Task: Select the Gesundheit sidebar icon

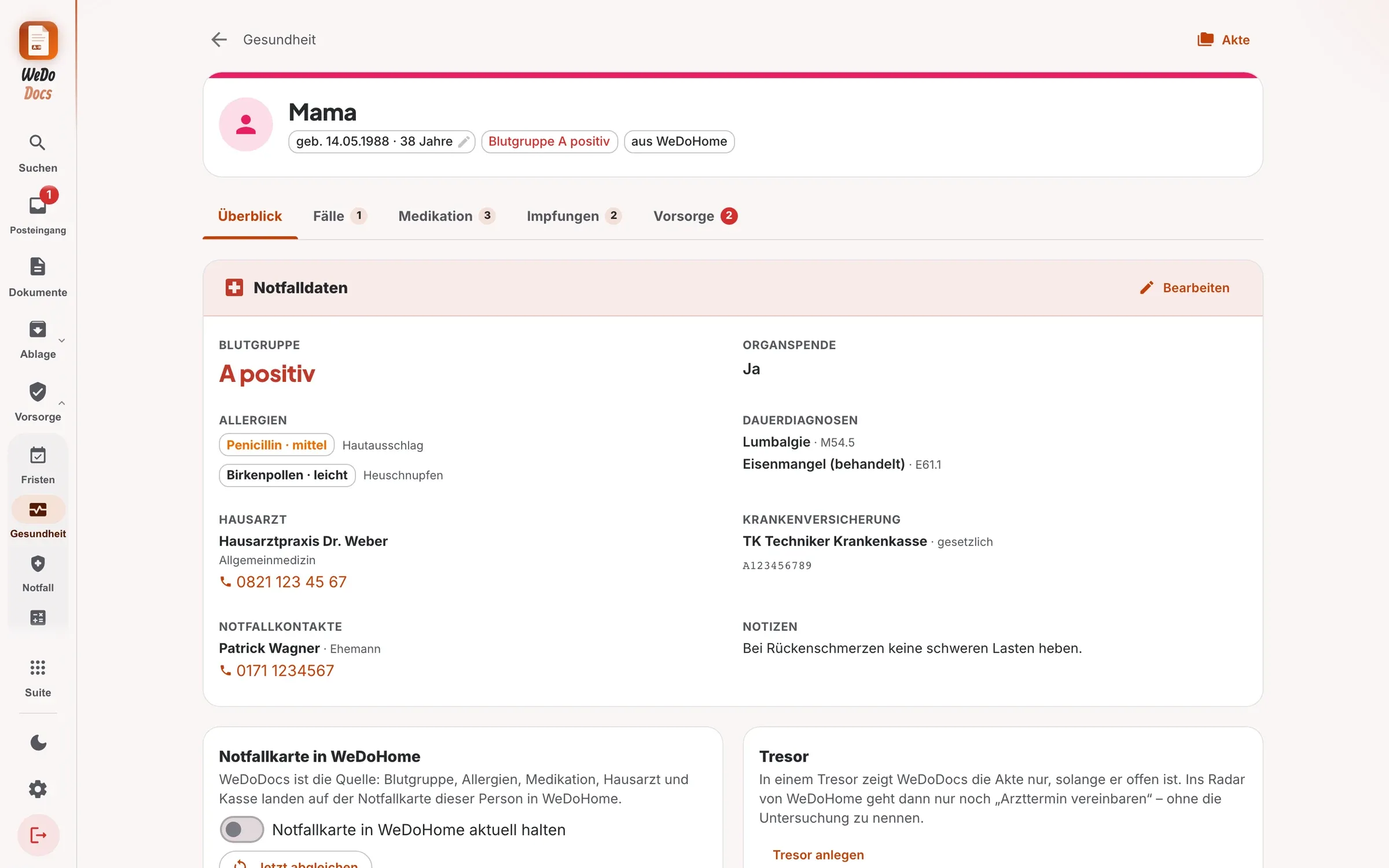Action: 38,510
